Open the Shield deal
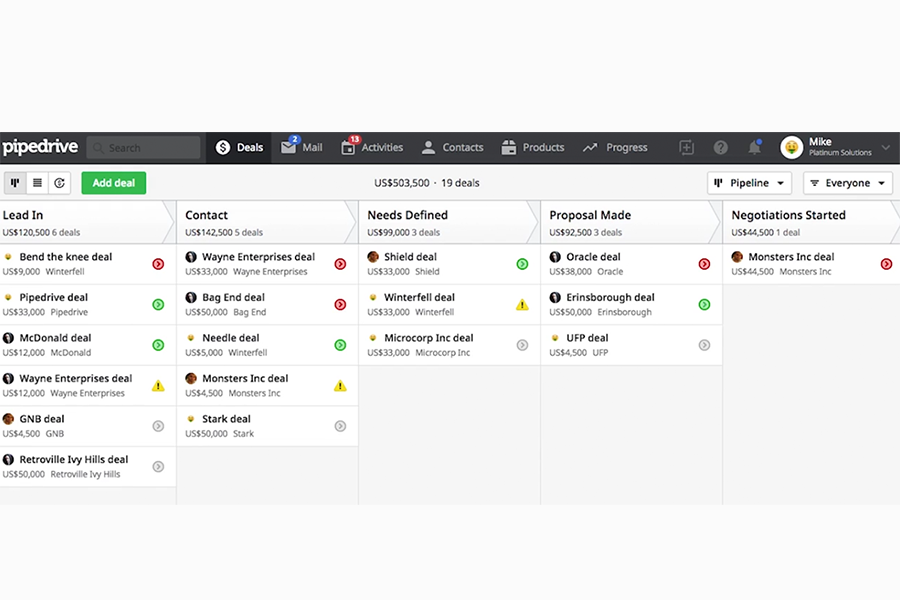This screenshot has height=600, width=900. click(449, 264)
